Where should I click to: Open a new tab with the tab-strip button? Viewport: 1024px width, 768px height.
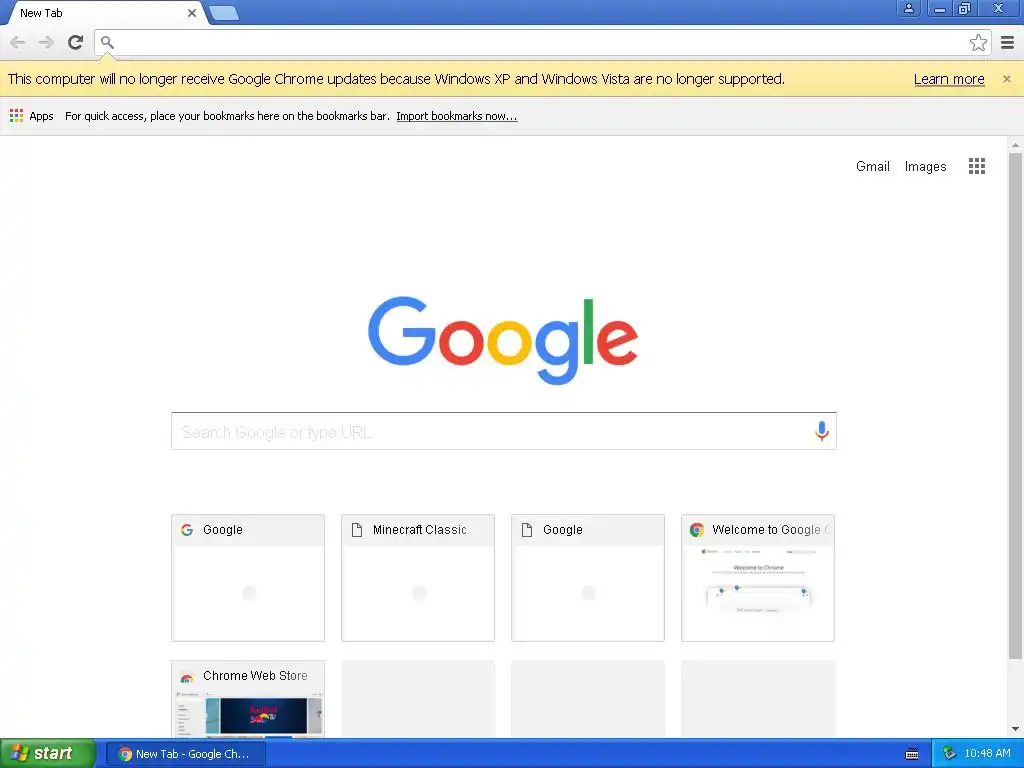[x=224, y=13]
